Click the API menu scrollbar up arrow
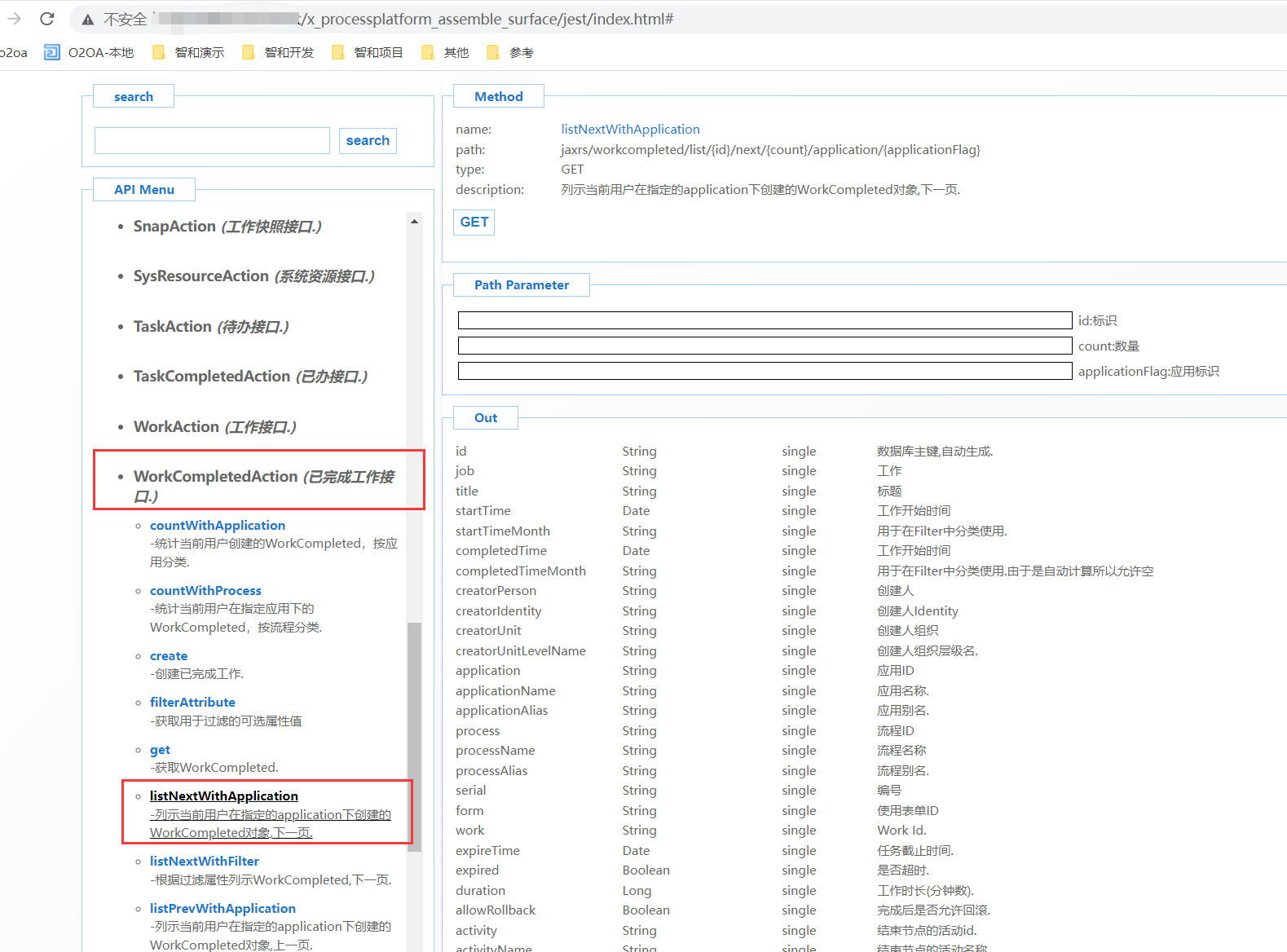Image resolution: width=1287 pixels, height=952 pixels. pos(414,222)
